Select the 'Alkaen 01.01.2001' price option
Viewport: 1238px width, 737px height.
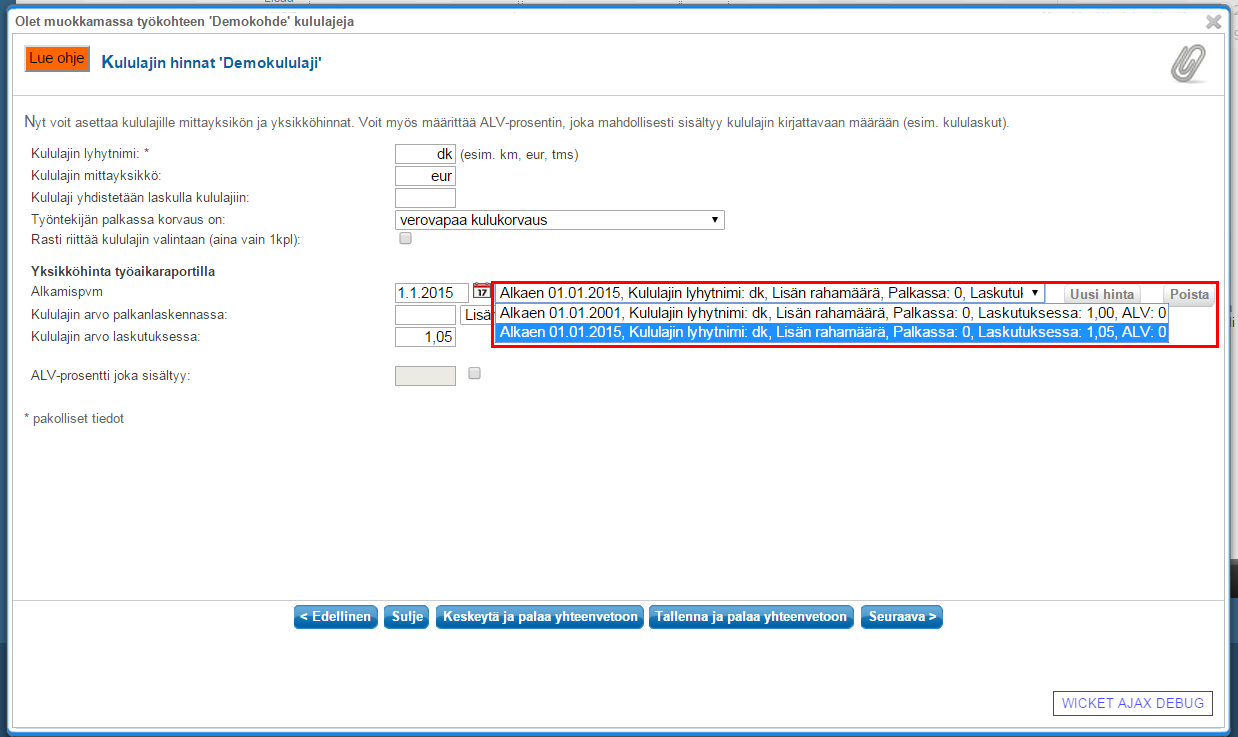(x=831, y=313)
